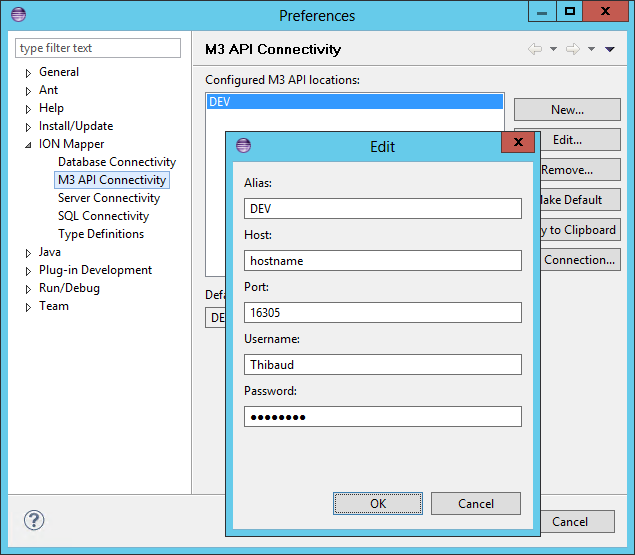The width and height of the screenshot is (635, 555).
Task: Click the Password field
Action: pos(382,416)
